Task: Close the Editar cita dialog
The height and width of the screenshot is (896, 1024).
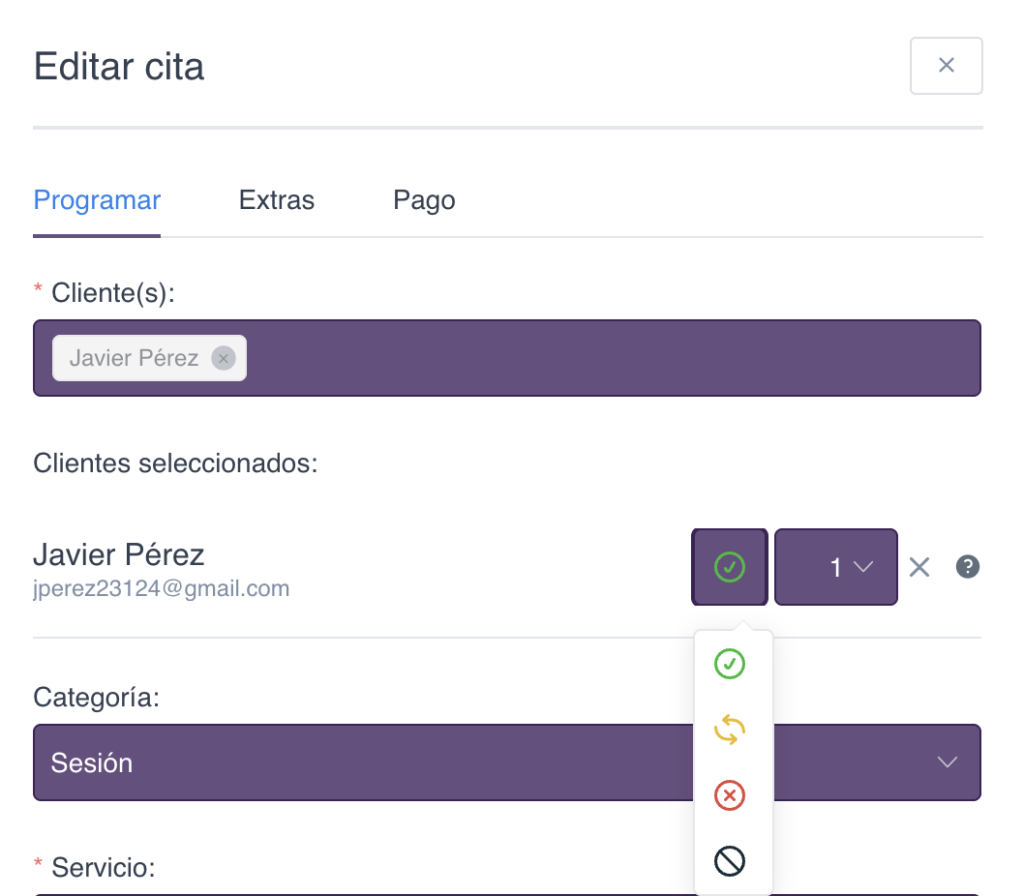Action: pos(946,66)
